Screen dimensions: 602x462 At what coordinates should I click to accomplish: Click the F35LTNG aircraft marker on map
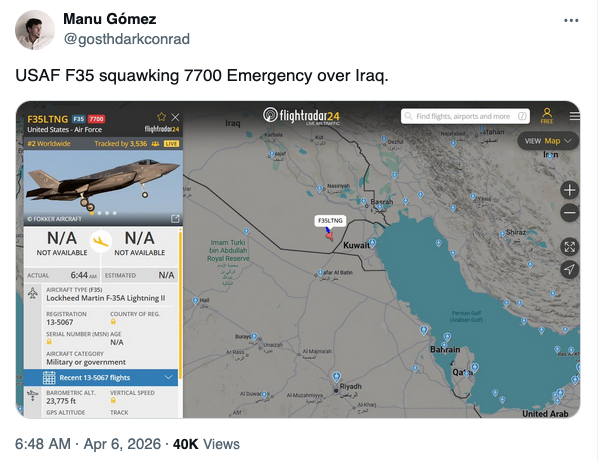327,234
